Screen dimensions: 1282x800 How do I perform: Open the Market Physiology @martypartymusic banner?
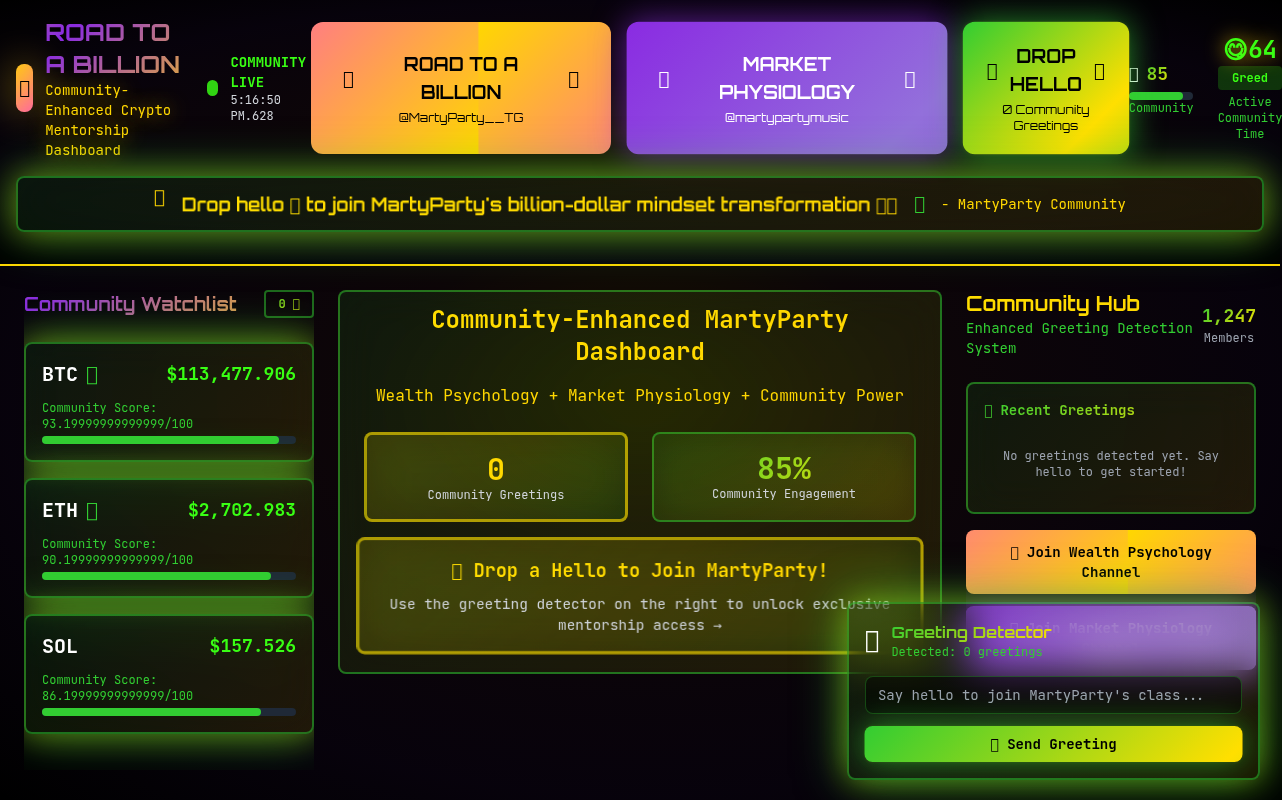pyautogui.click(x=786, y=88)
